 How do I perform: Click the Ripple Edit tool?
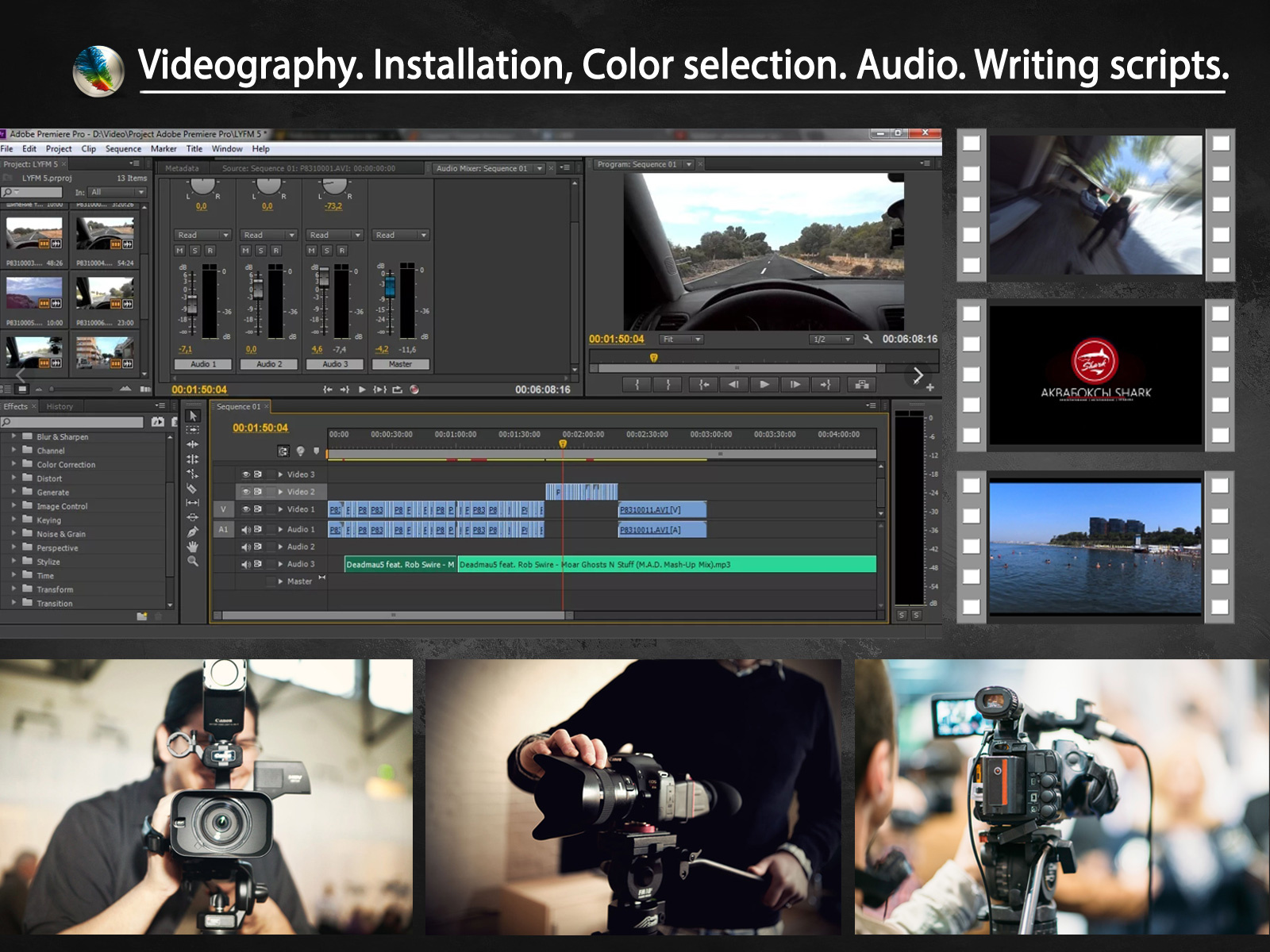[x=192, y=444]
